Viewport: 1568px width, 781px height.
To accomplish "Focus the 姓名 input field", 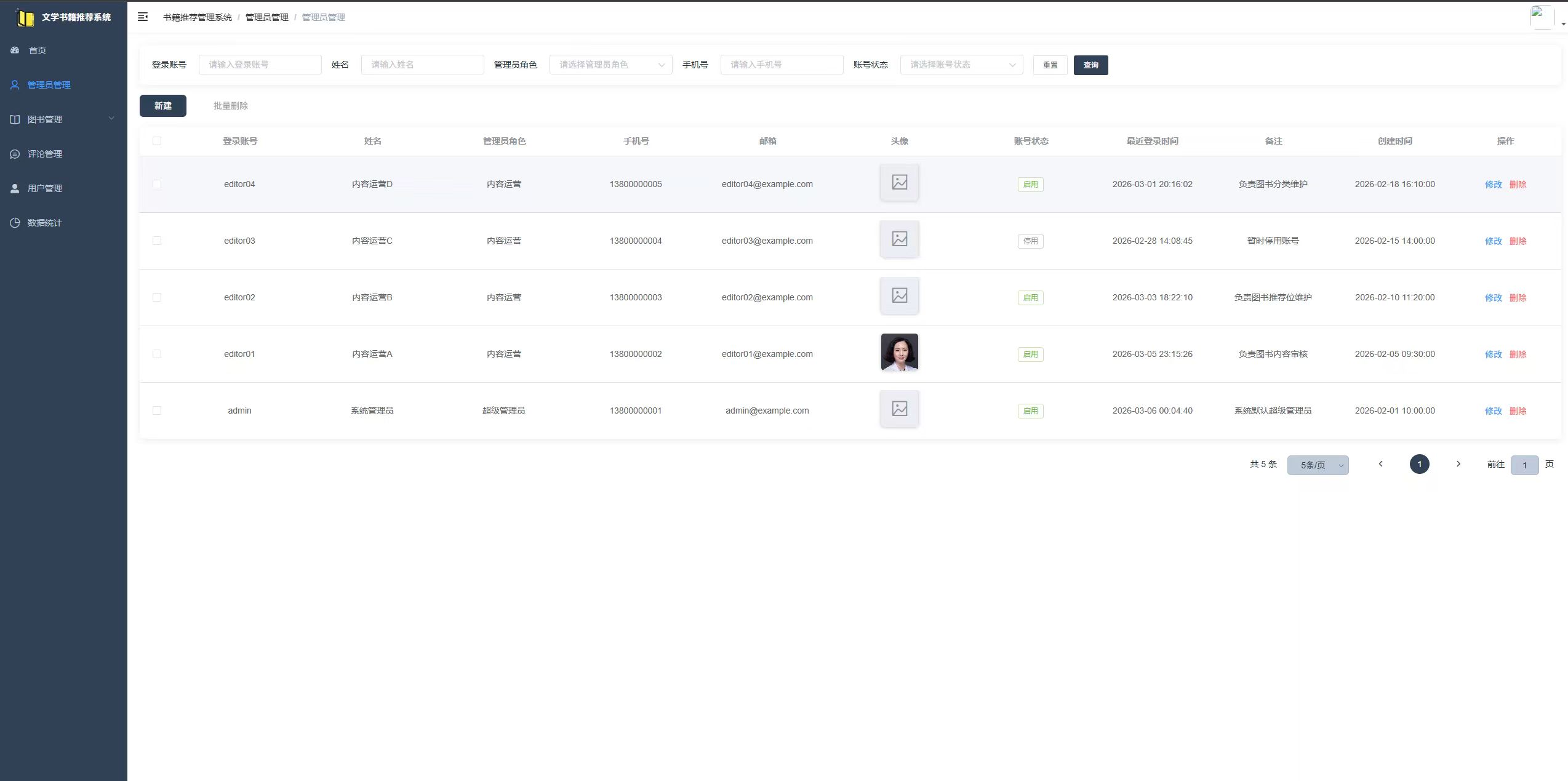I will click(x=422, y=65).
